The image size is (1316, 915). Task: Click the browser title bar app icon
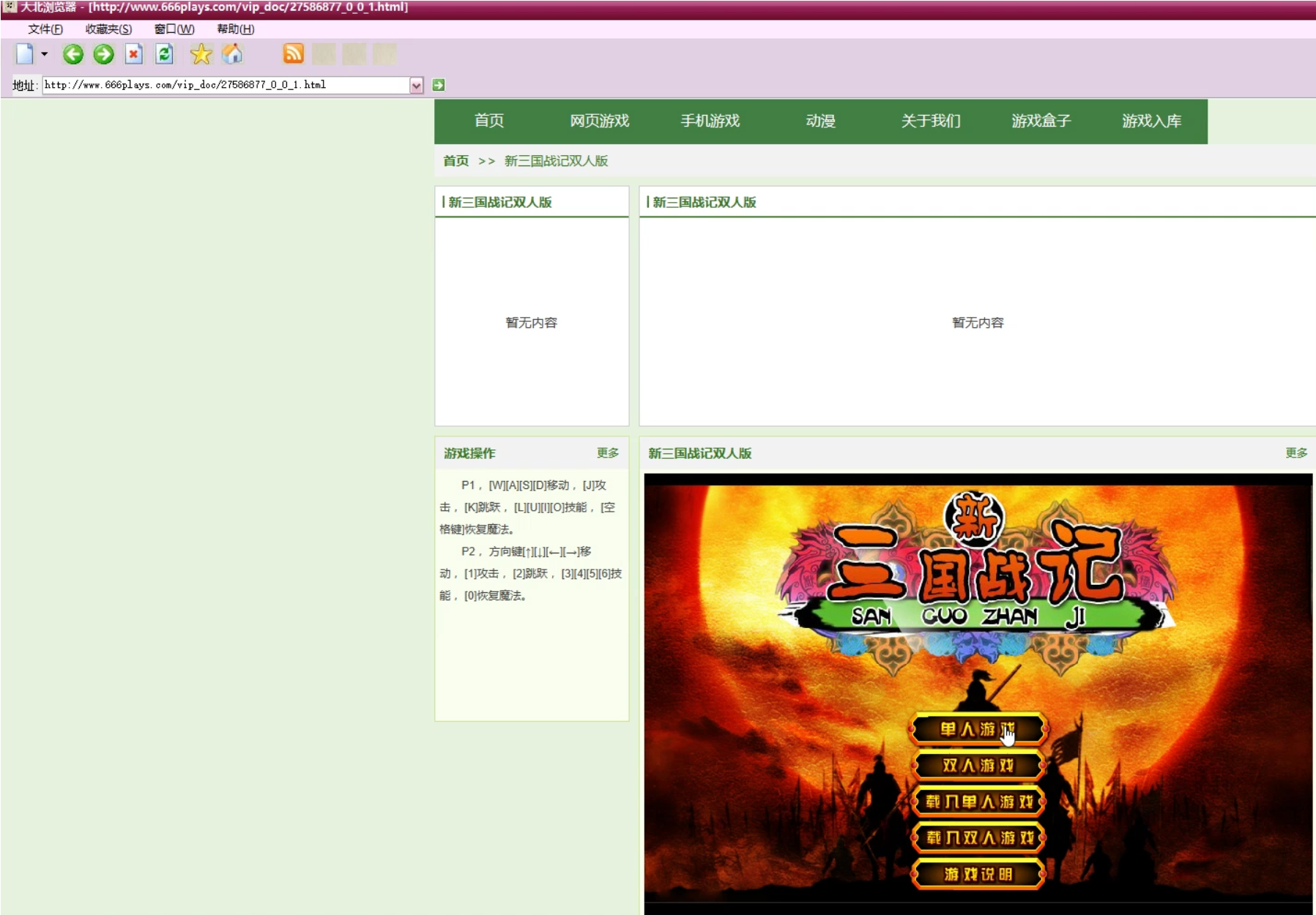[10, 7]
